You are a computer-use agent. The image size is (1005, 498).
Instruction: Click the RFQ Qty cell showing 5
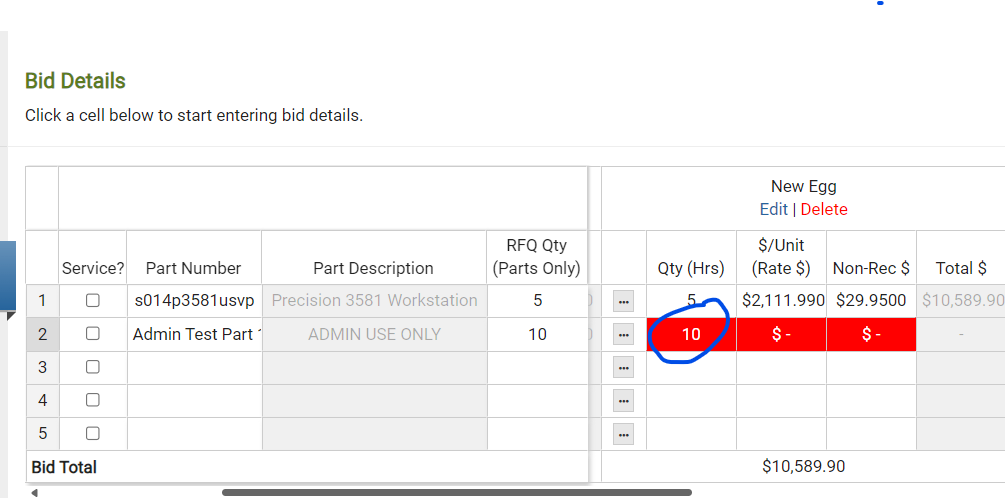537,300
